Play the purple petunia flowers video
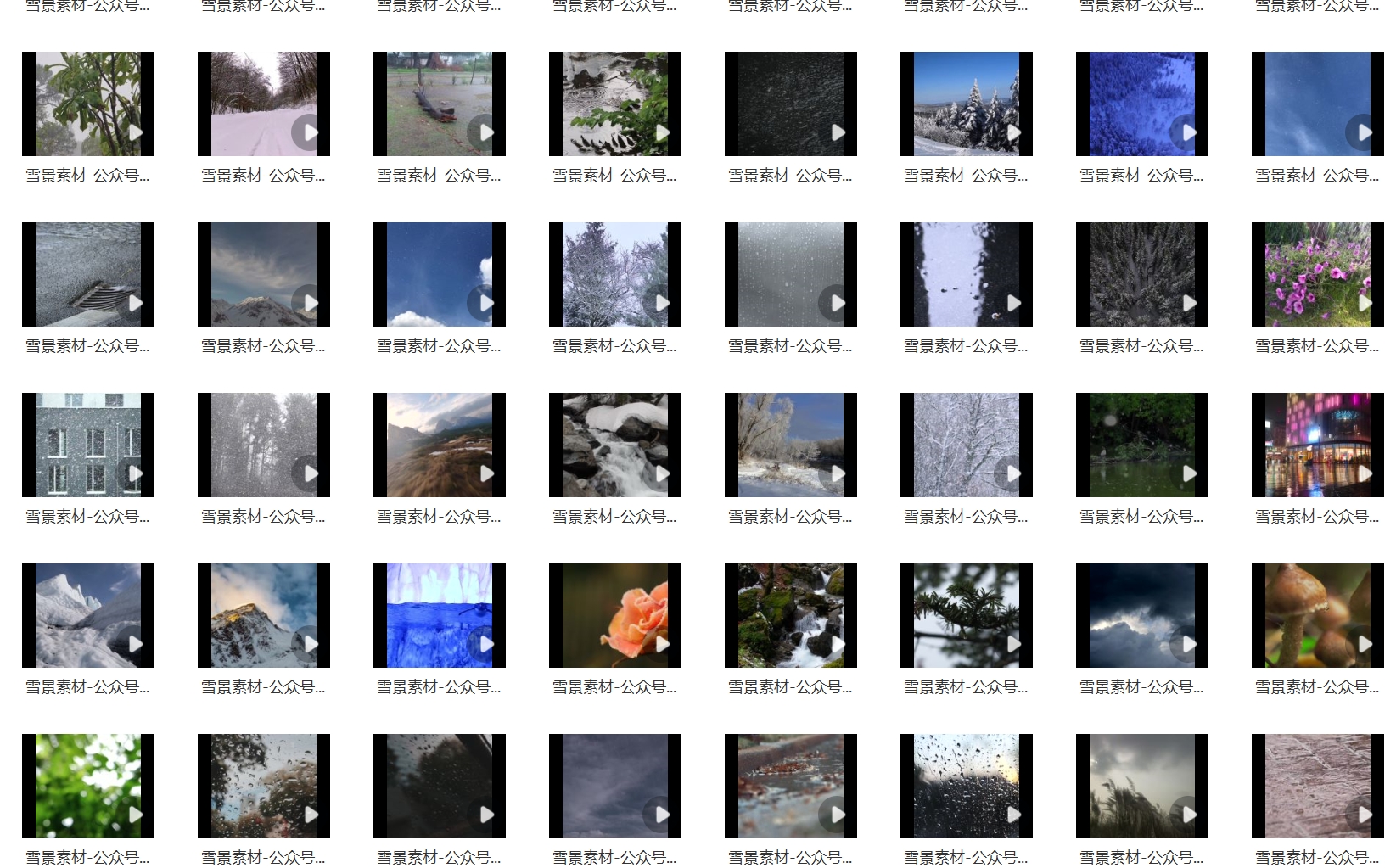Image resolution: width=1396 pixels, height=868 pixels. (1365, 303)
